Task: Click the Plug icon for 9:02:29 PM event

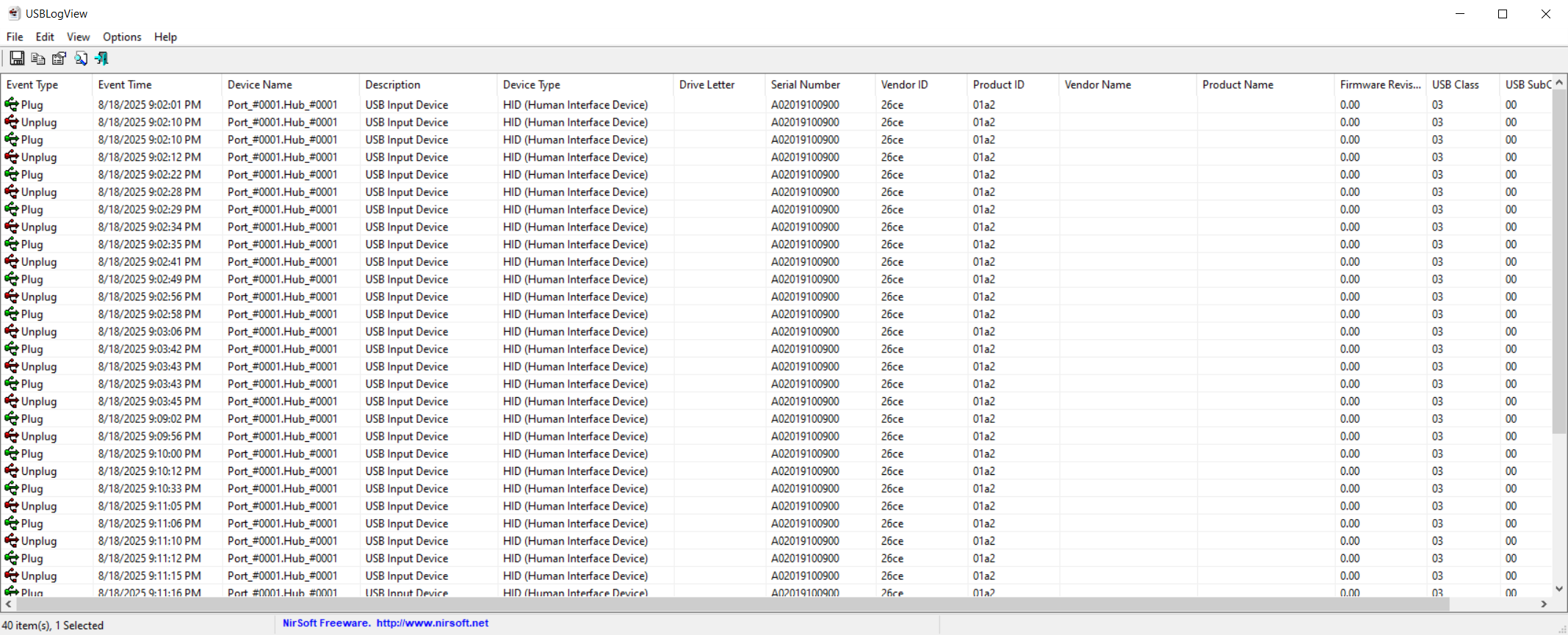Action: 12,209
